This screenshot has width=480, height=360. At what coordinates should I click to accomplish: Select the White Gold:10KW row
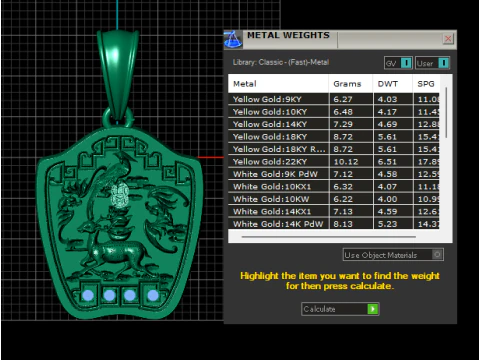pyautogui.click(x=334, y=199)
